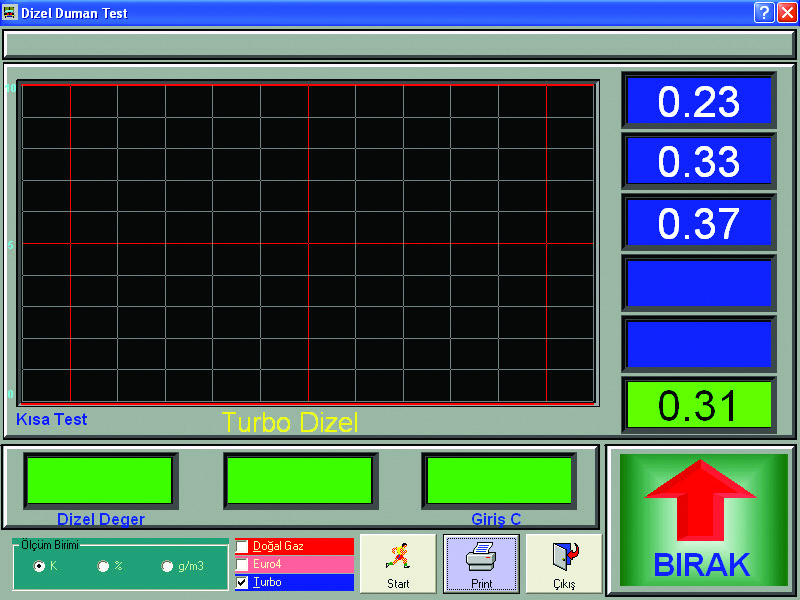The height and width of the screenshot is (600, 800).
Task: Close the Dizel Duman Test window
Action: pyautogui.click(x=786, y=13)
